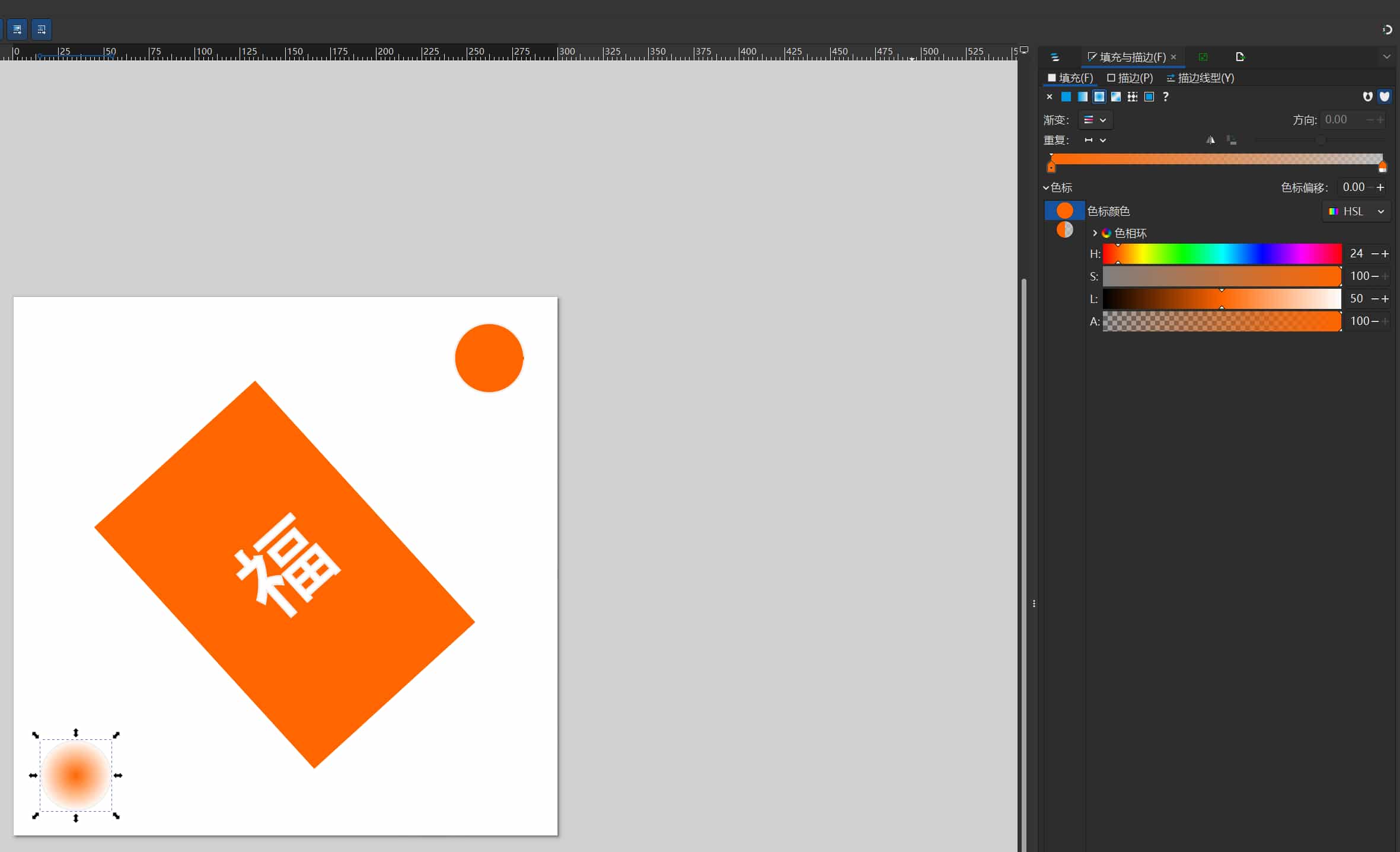Screen dimensions: 1400x852
Task: Choose linear gradient fill type
Action: coord(1082,97)
